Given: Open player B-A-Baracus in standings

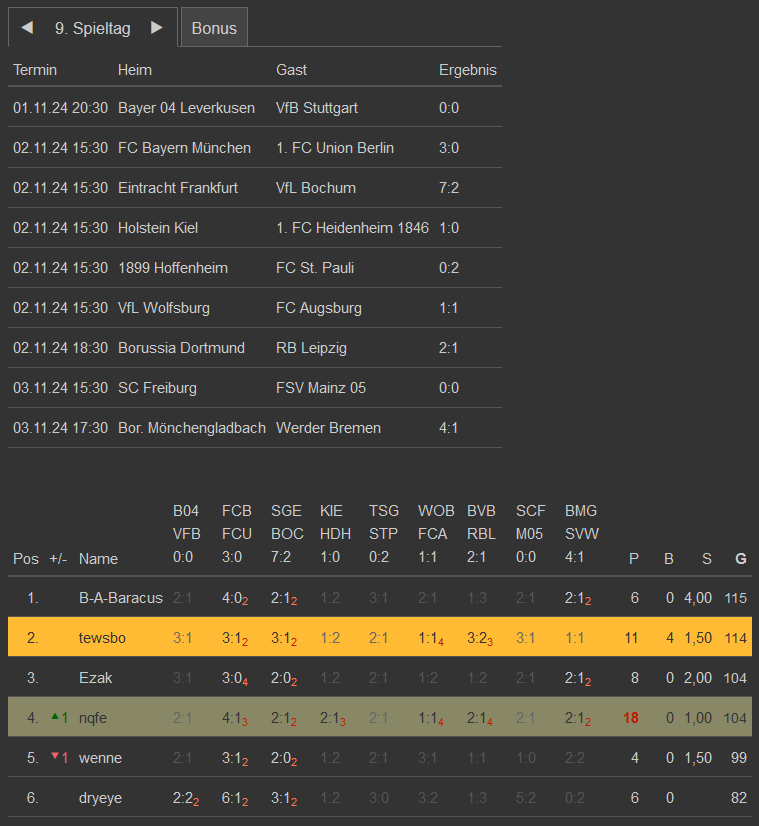Looking at the screenshot, I should coord(120,598).
